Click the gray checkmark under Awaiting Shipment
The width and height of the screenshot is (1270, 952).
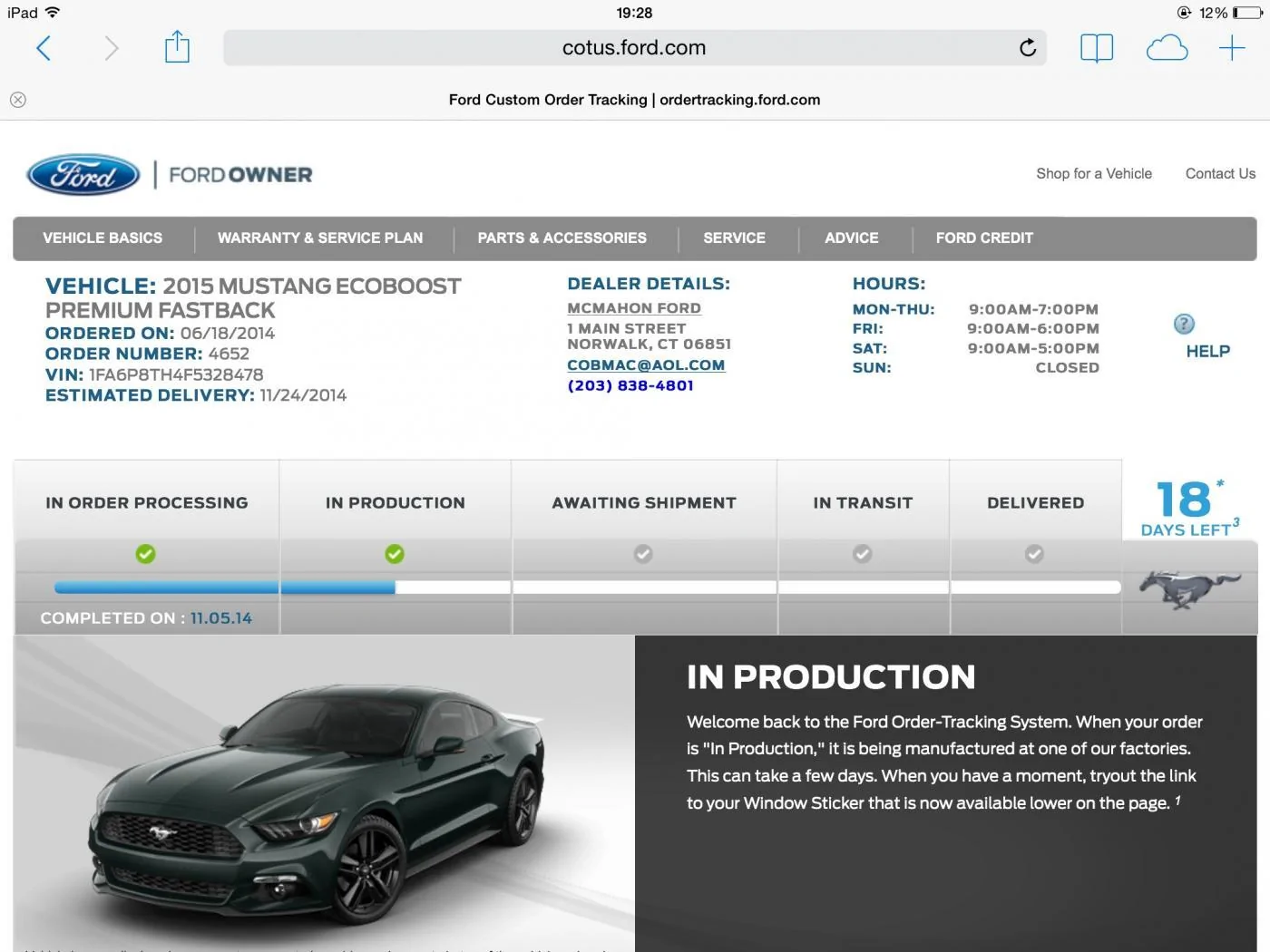click(643, 554)
